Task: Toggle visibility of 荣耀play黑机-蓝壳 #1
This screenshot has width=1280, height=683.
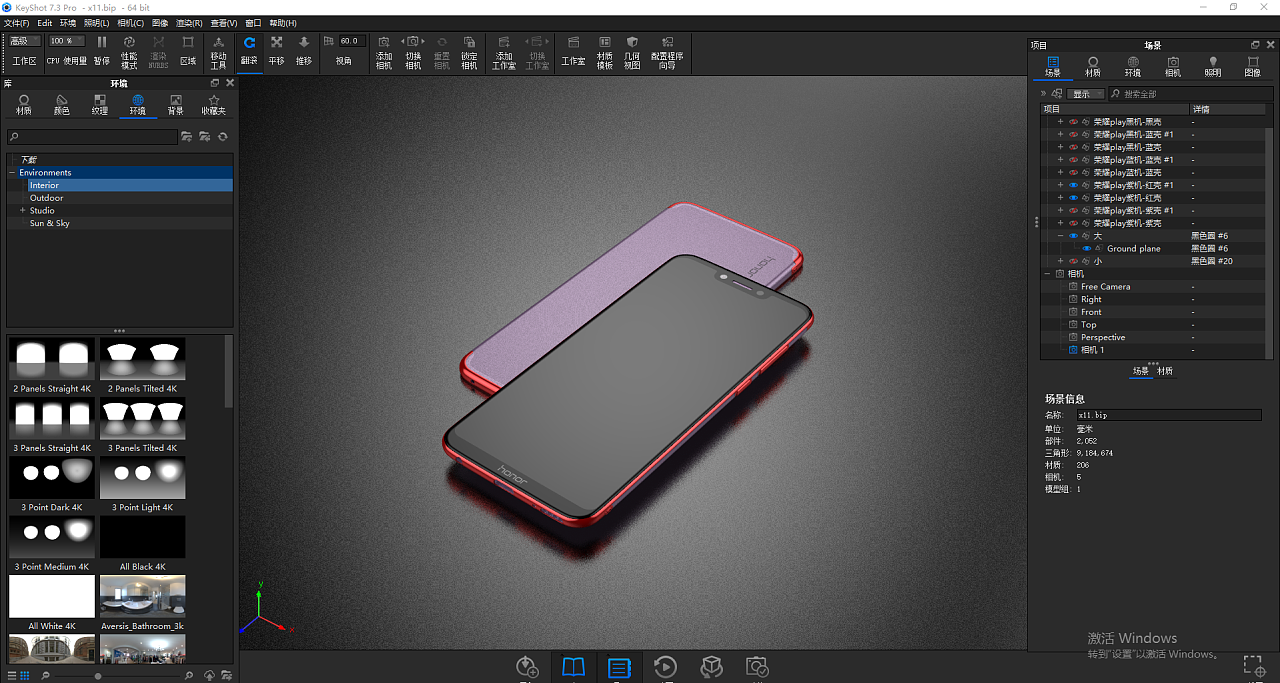Action: pyautogui.click(x=1073, y=134)
